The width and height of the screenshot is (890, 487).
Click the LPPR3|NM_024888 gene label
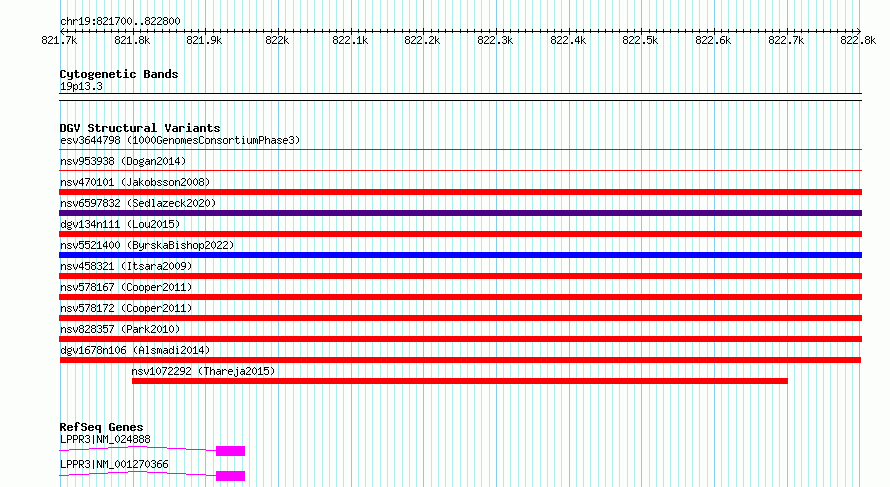(105, 439)
